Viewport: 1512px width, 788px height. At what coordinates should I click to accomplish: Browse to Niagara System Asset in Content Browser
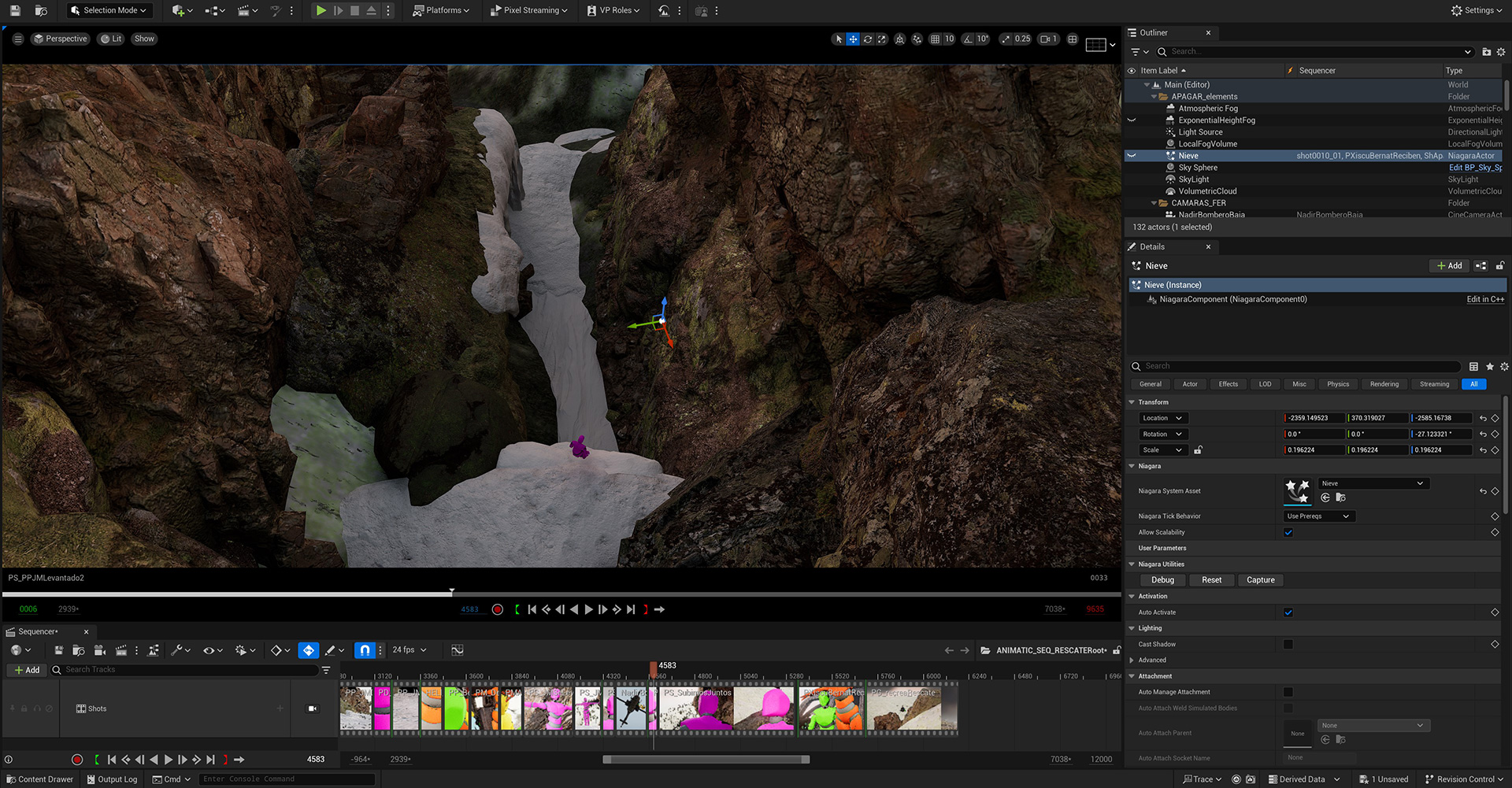(x=1340, y=498)
